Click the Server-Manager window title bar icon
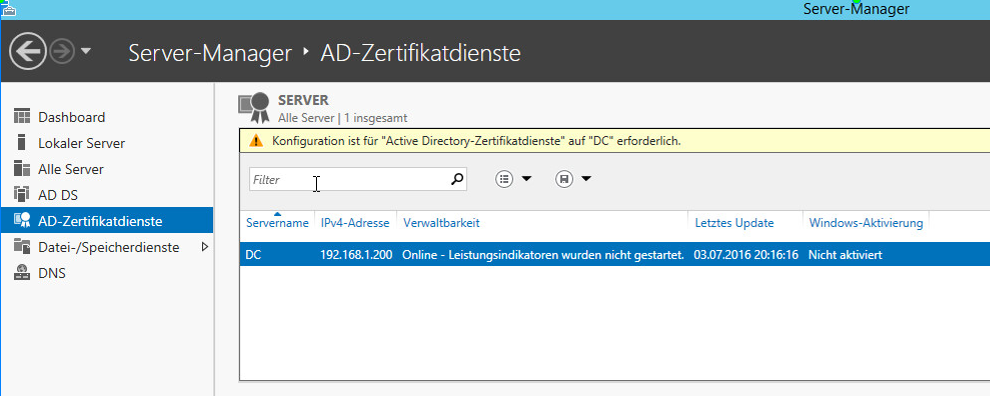The width and height of the screenshot is (990, 396). pos(8,8)
